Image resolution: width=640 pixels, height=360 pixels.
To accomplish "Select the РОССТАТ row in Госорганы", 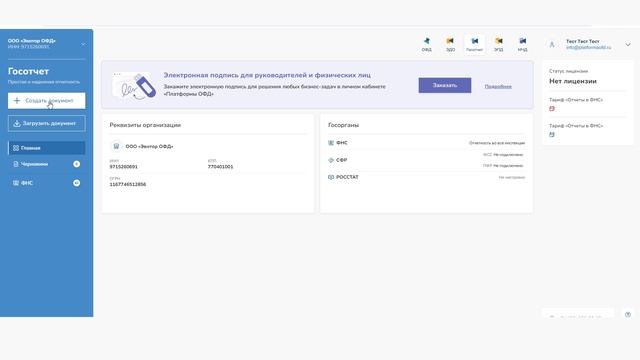I will pyautogui.click(x=427, y=177).
